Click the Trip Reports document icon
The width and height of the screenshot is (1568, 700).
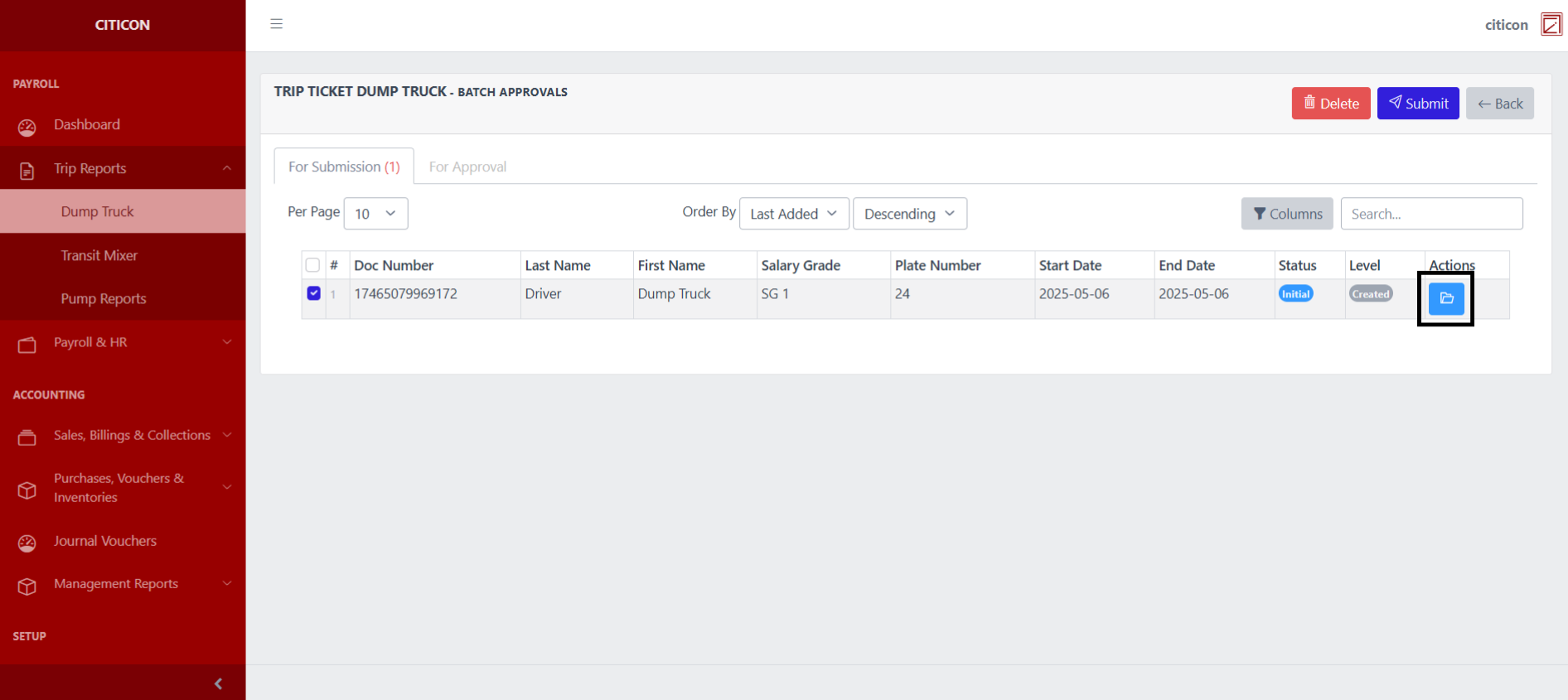coord(27,171)
